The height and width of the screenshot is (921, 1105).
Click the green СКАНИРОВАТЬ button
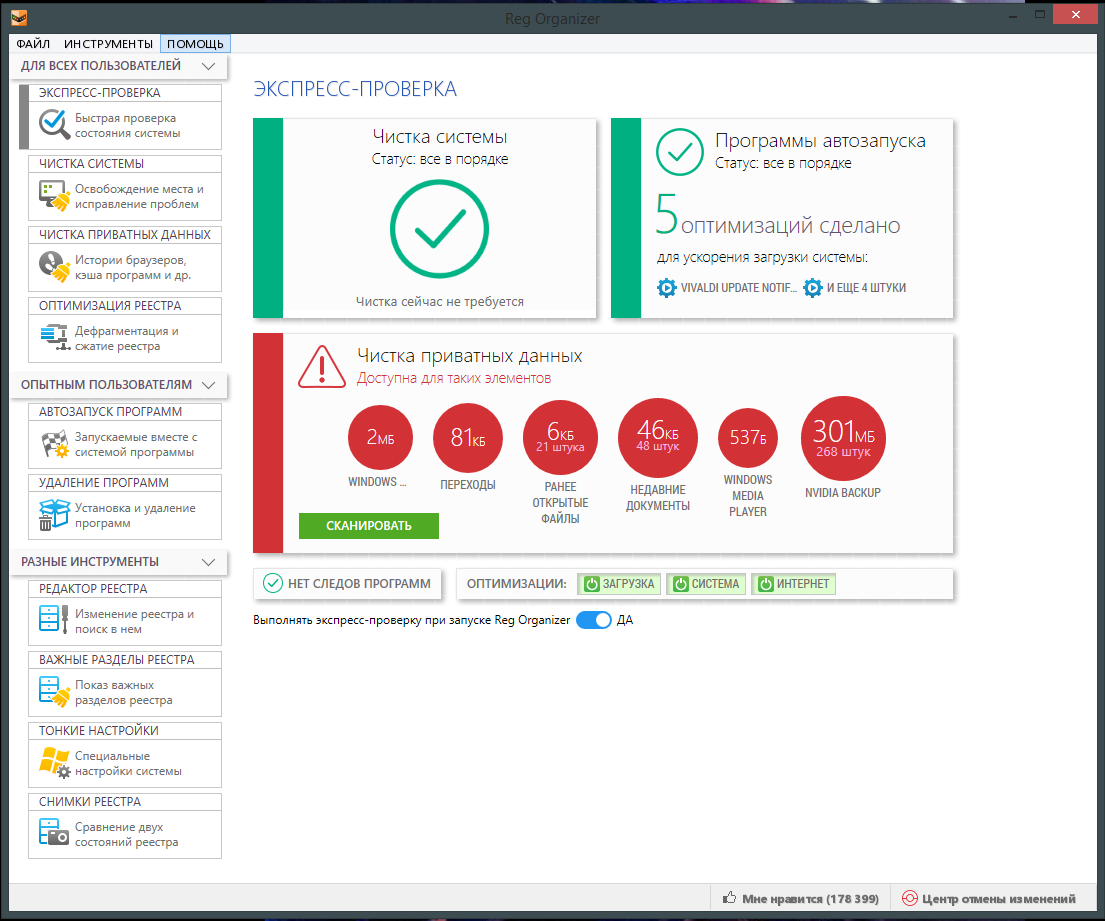[x=369, y=526]
